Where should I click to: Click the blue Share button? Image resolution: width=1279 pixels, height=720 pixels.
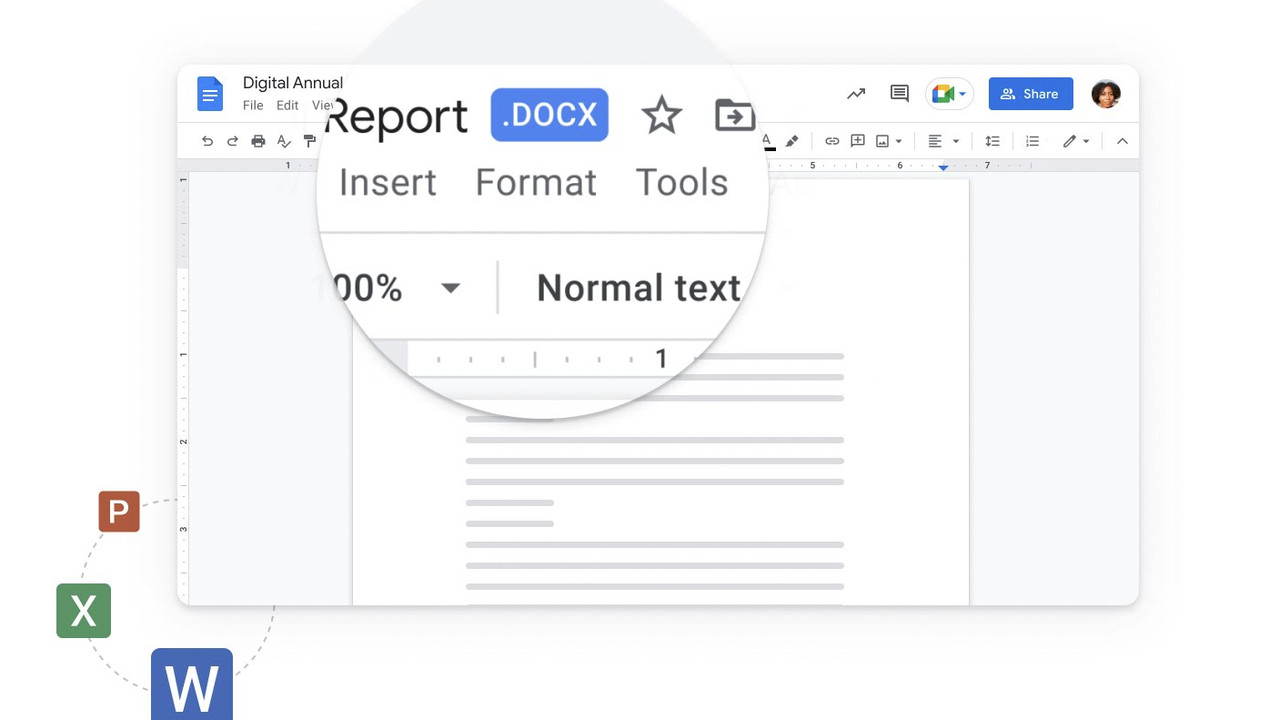point(1030,94)
